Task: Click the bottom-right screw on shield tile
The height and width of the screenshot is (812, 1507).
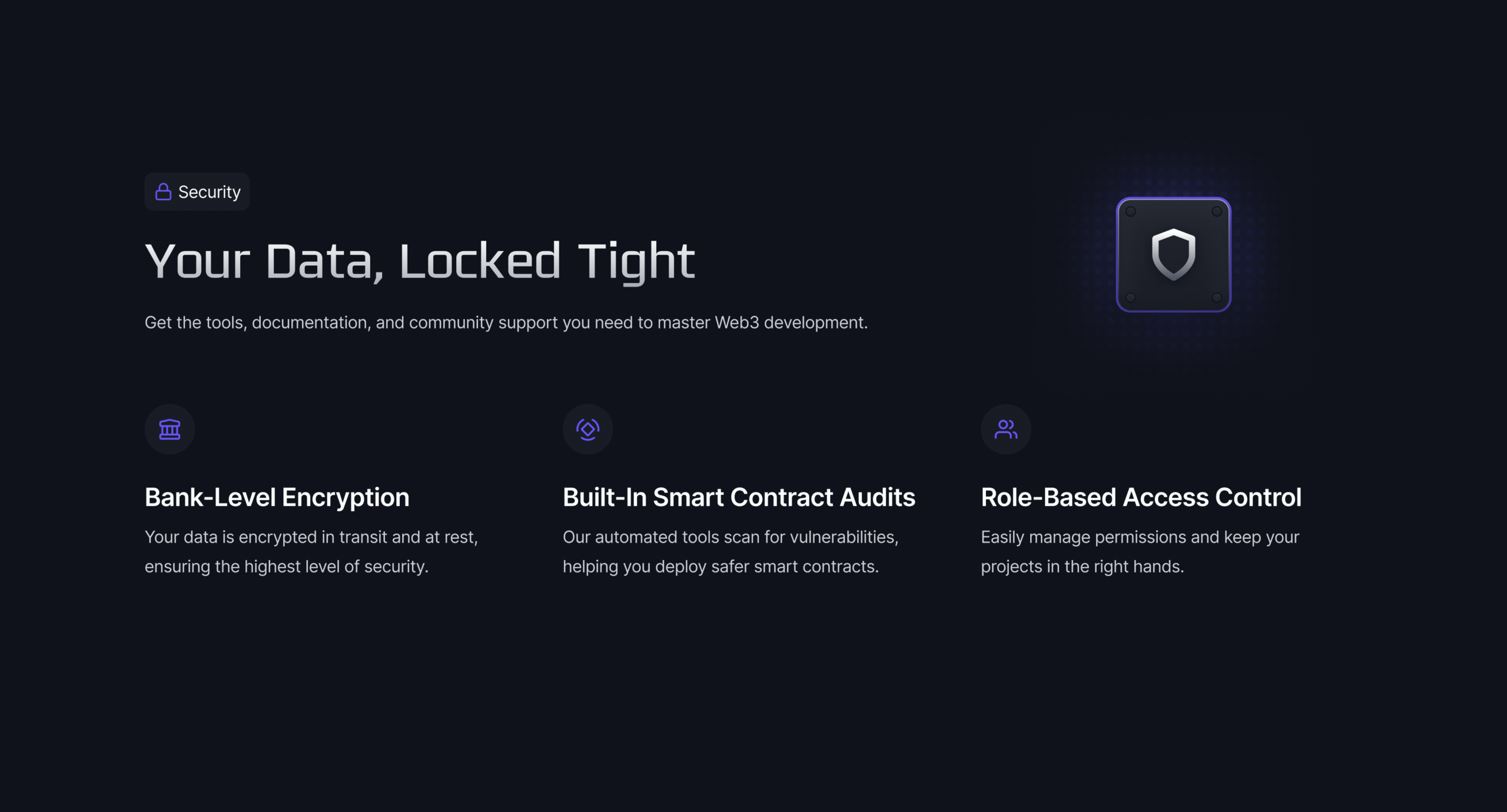Action: click(x=1217, y=298)
